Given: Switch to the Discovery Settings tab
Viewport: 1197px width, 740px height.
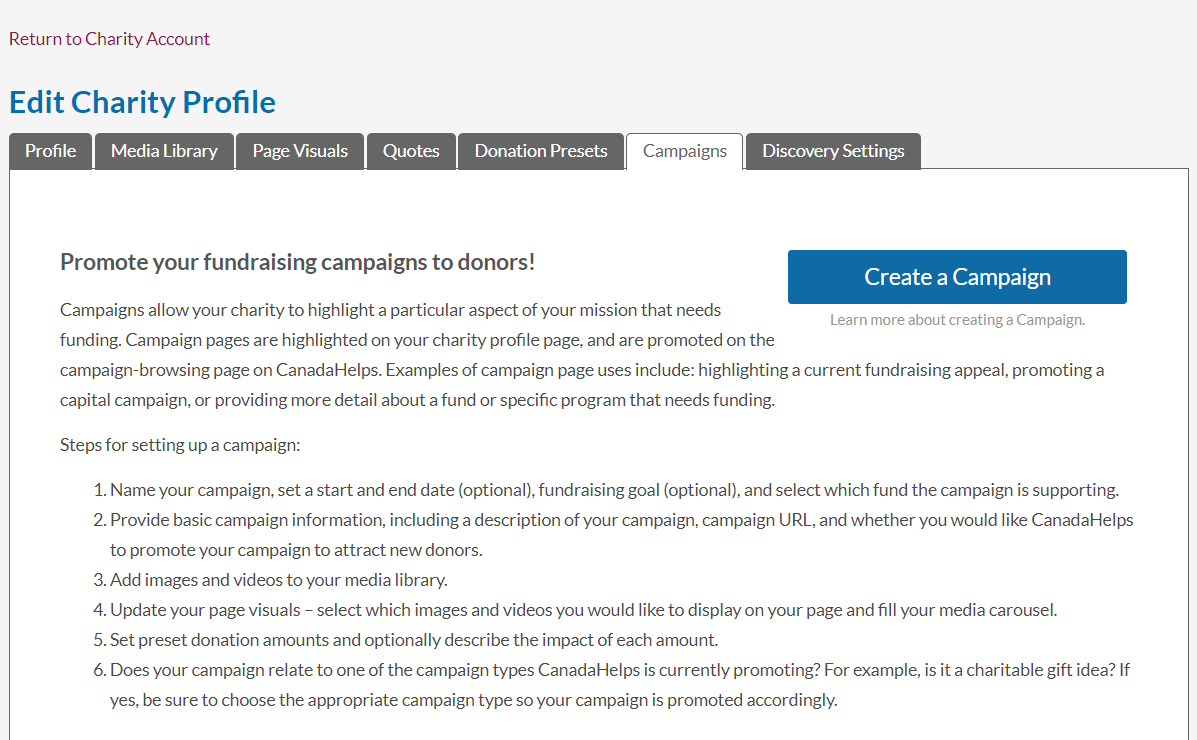Looking at the screenshot, I should [x=833, y=151].
